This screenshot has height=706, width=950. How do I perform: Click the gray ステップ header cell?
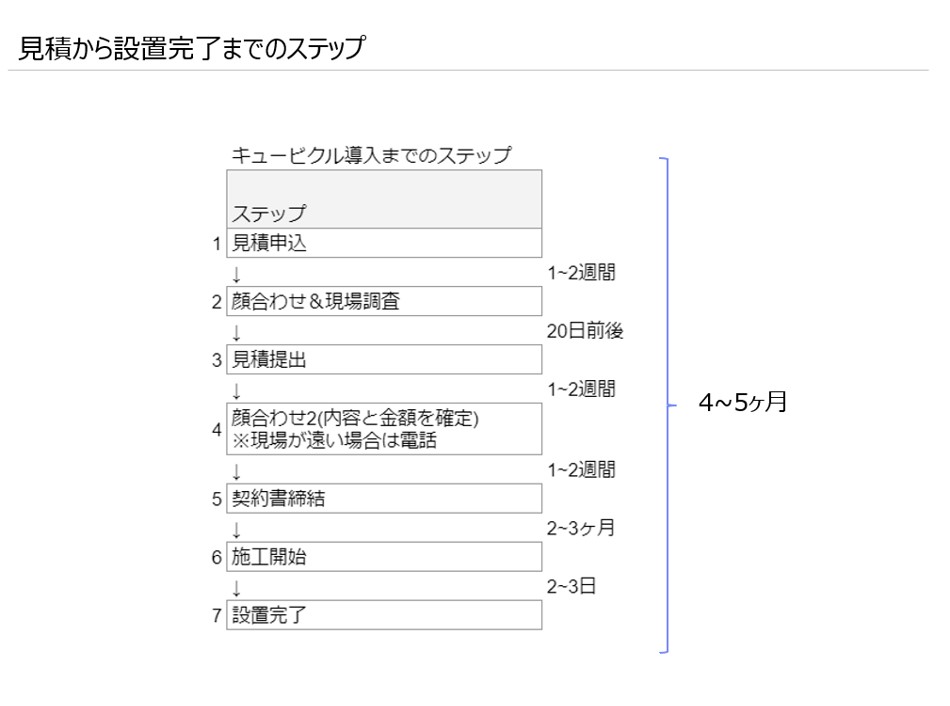pos(384,199)
